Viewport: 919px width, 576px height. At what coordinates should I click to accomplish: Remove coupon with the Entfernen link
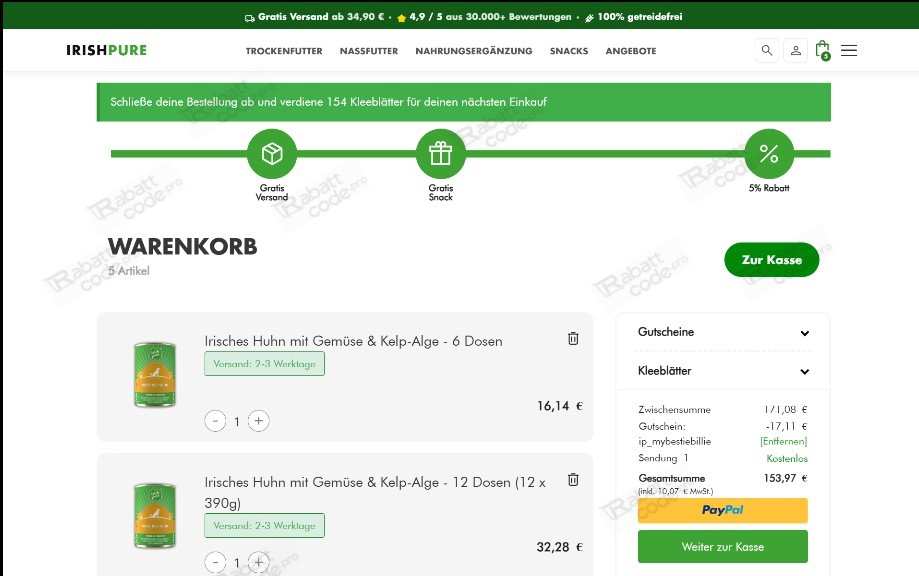[x=784, y=441]
